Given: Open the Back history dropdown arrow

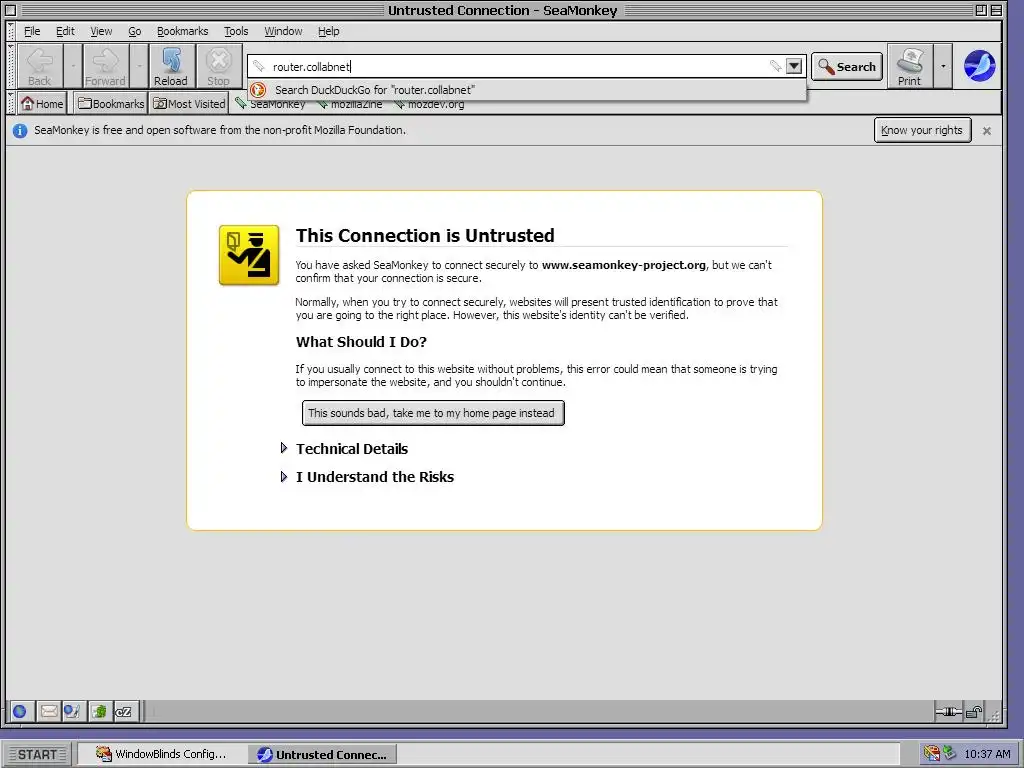Looking at the screenshot, I should coord(72,66).
